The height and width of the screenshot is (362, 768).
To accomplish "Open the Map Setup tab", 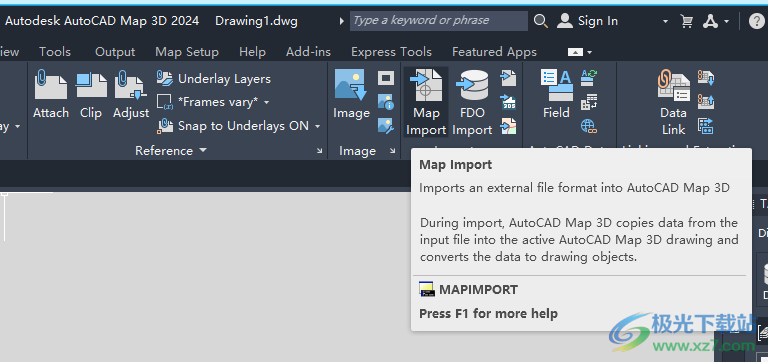I will (187, 52).
